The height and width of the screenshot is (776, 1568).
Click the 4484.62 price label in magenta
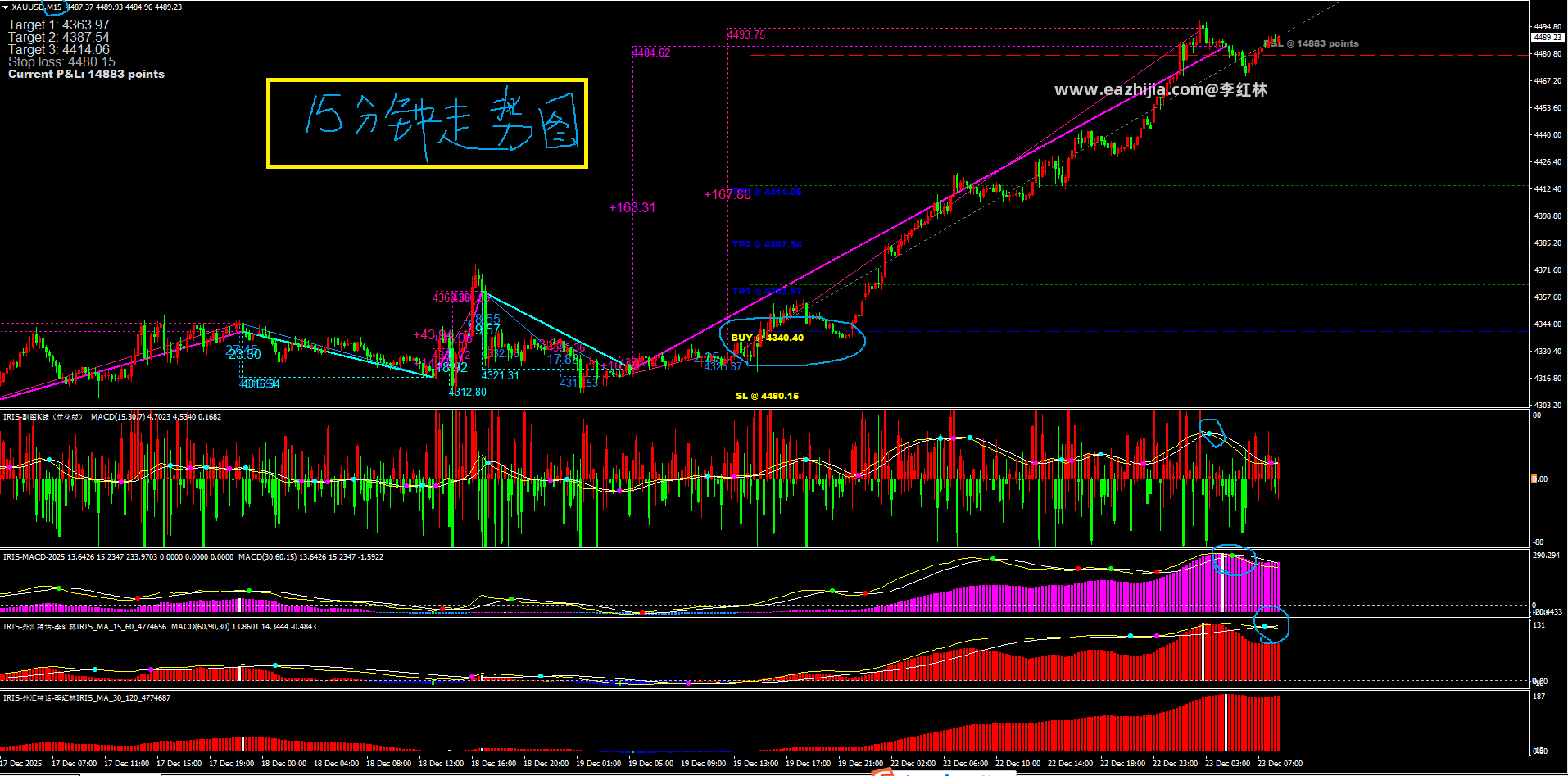coord(651,52)
